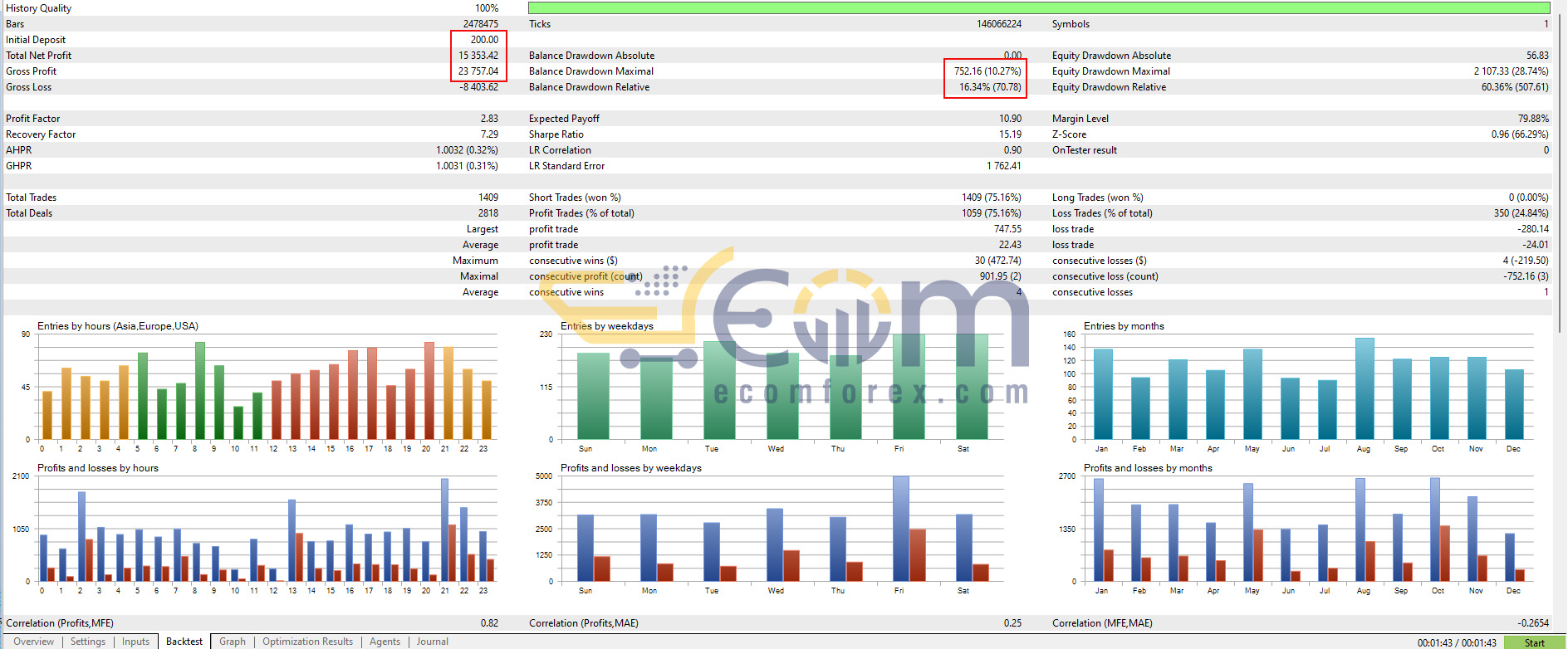Click the Sat bar in Entries by weekdays
Image resolution: width=1568 pixels, height=649 pixels.
[971, 387]
